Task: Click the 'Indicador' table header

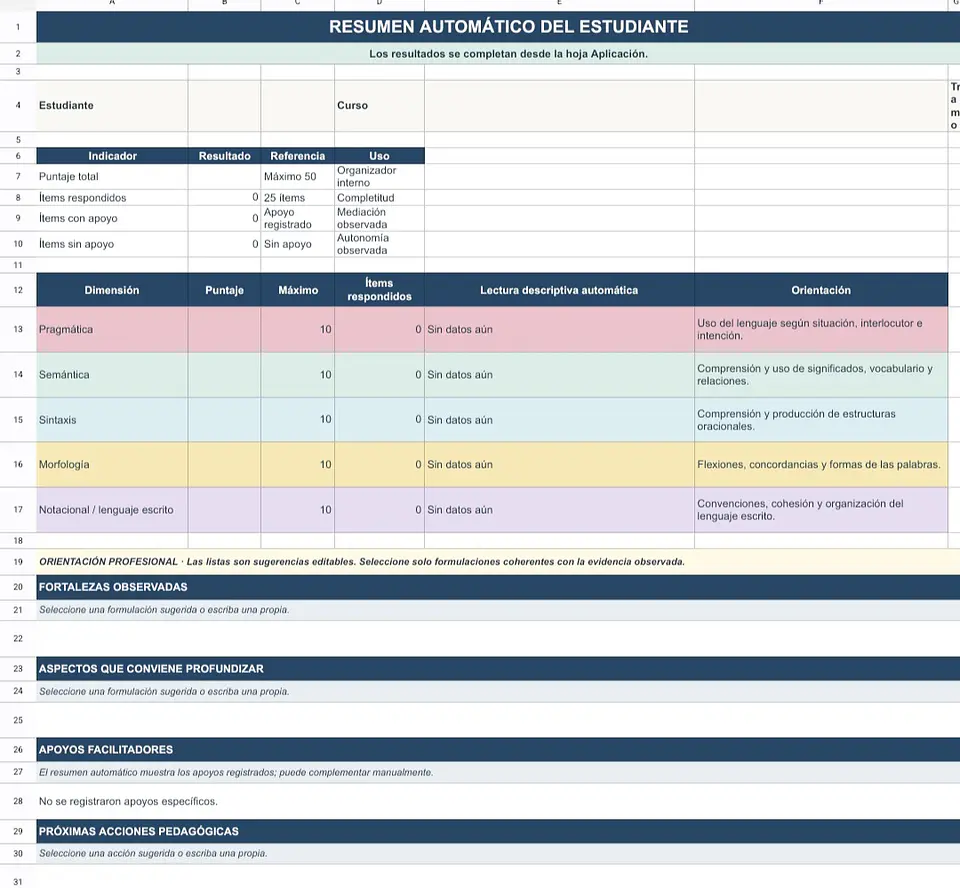Action: click(x=112, y=156)
